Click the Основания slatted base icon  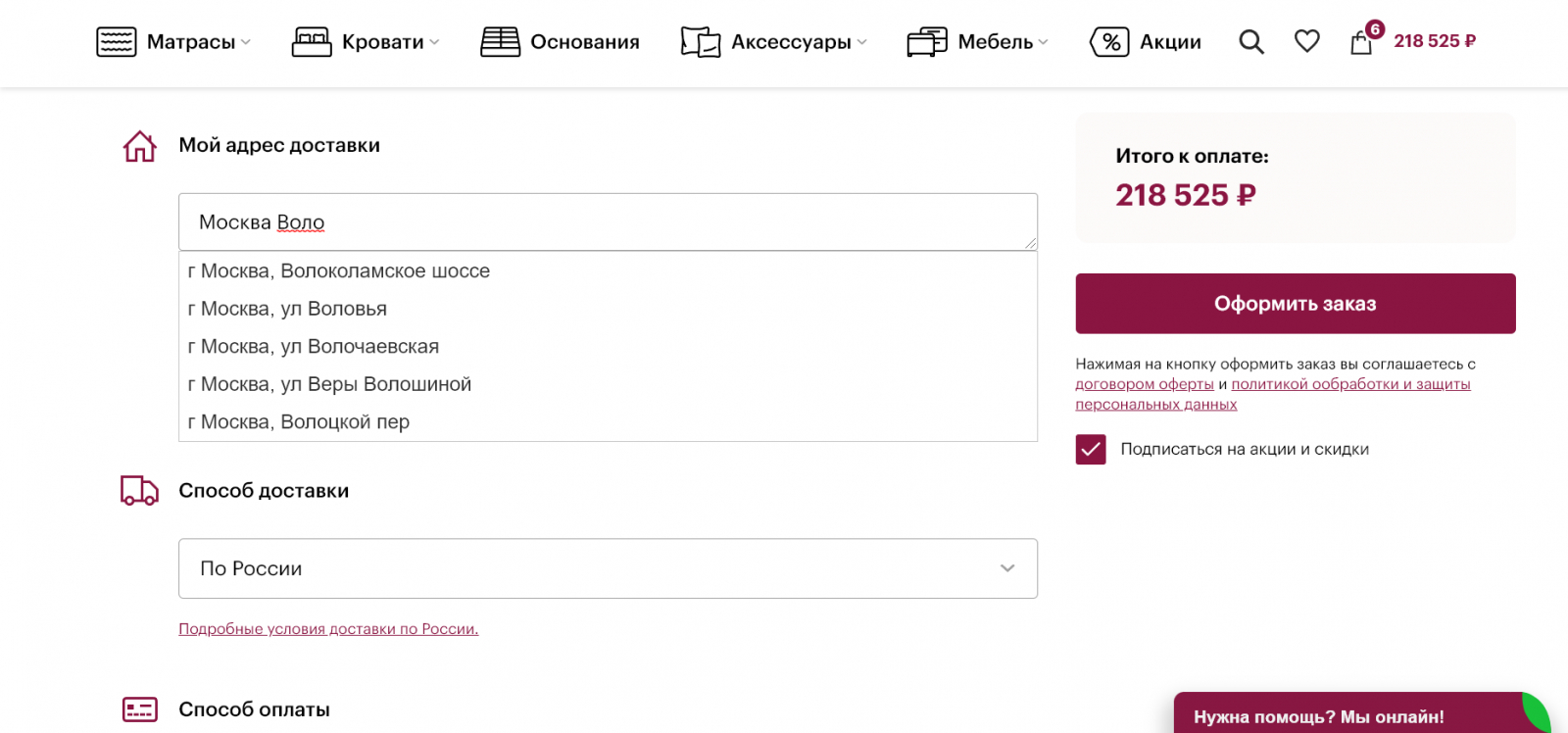click(500, 42)
